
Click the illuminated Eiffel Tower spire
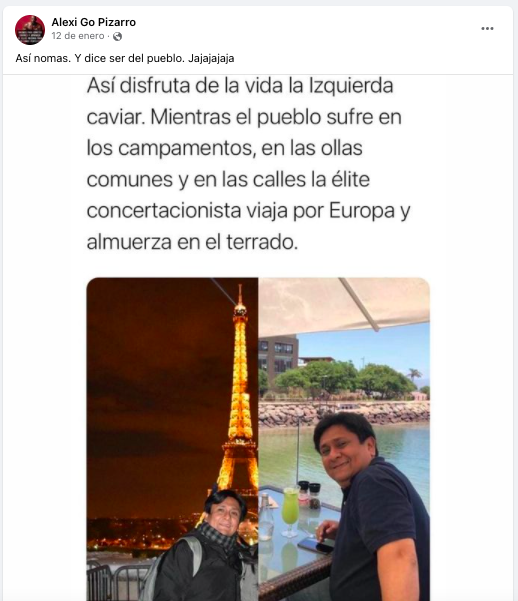pyautogui.click(x=240, y=303)
